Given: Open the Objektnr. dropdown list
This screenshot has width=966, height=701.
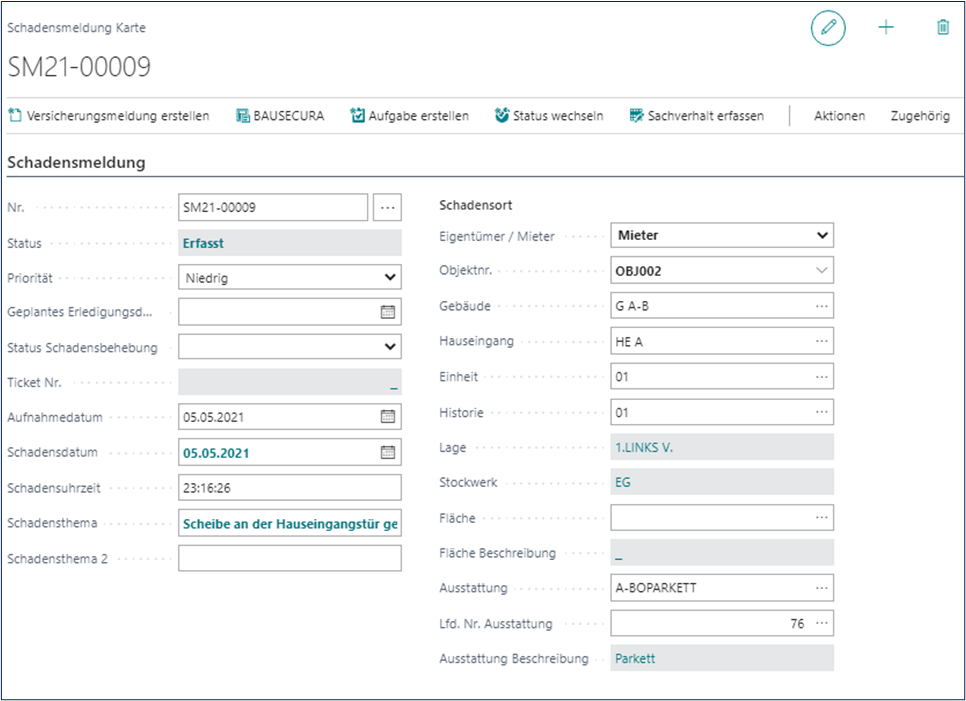Looking at the screenshot, I should (821, 271).
